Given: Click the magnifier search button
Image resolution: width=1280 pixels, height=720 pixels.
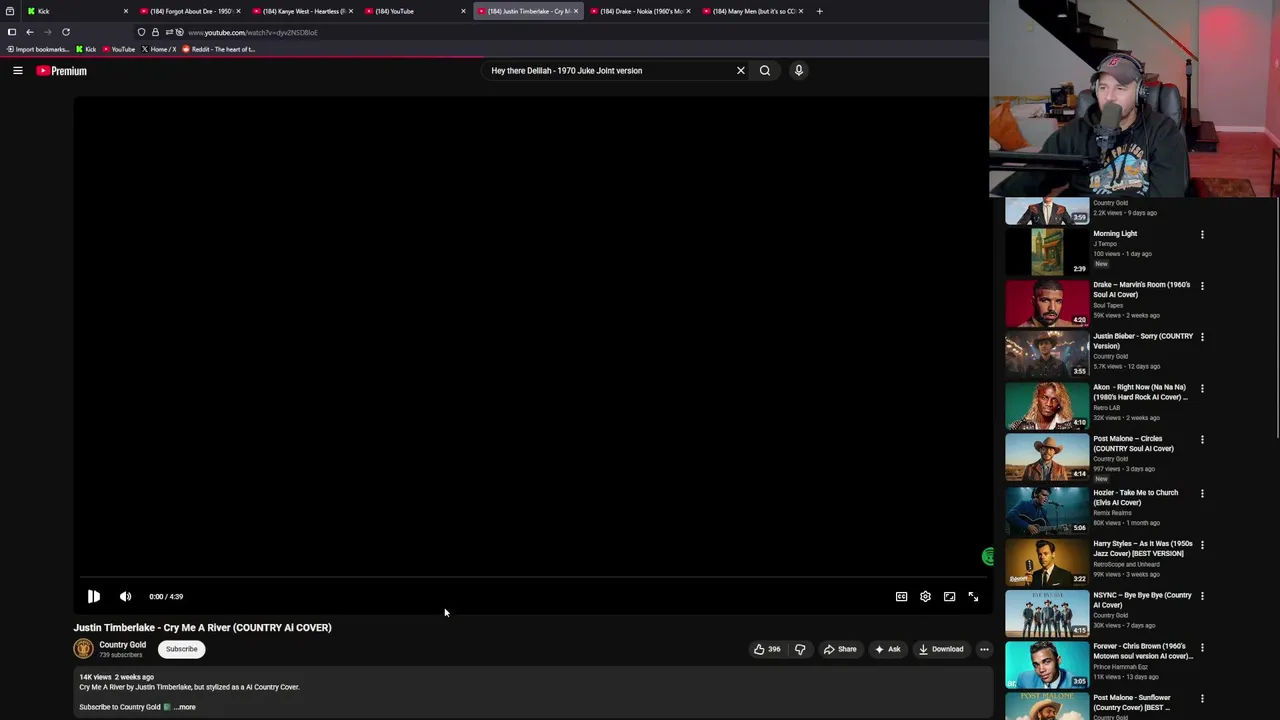Looking at the screenshot, I should click(x=765, y=71).
